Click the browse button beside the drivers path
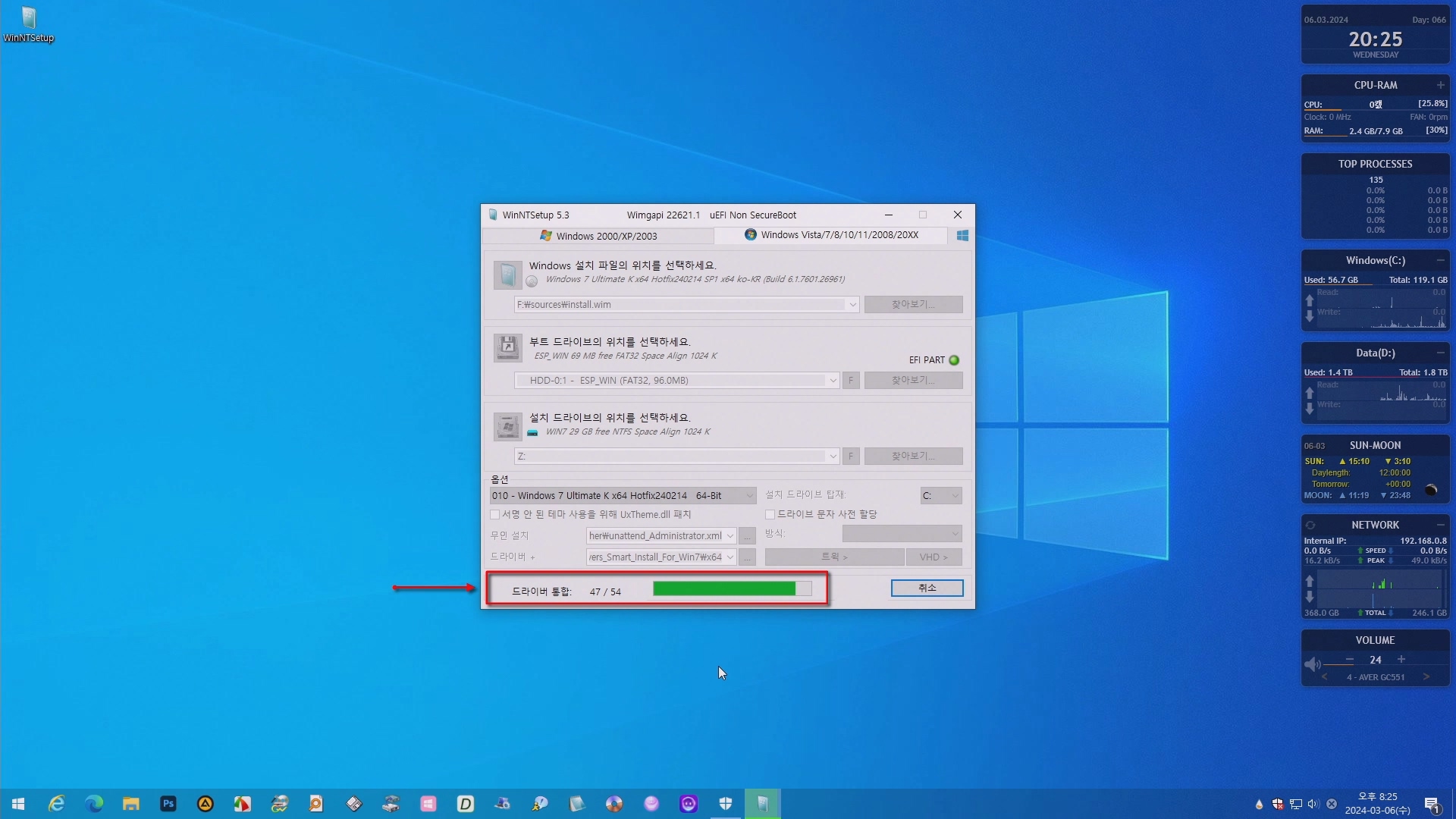The image size is (1456, 819). [x=747, y=557]
